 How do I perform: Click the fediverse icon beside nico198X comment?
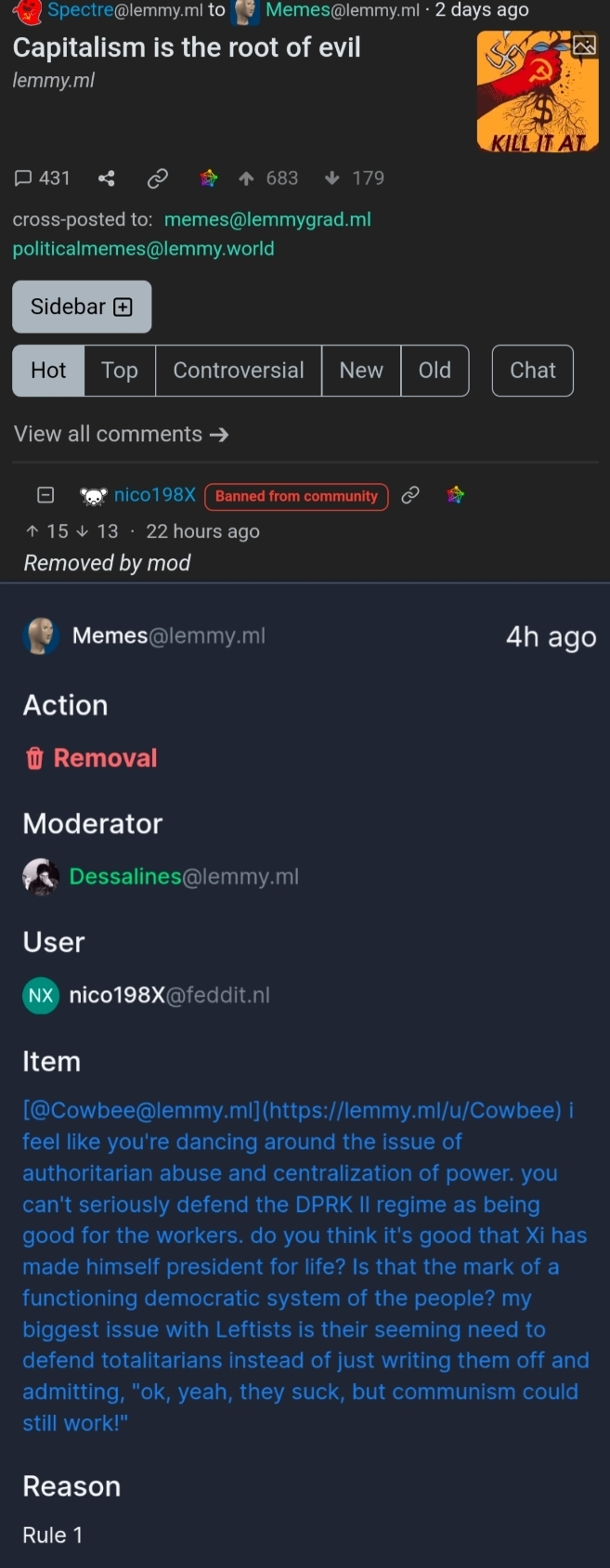tap(455, 496)
